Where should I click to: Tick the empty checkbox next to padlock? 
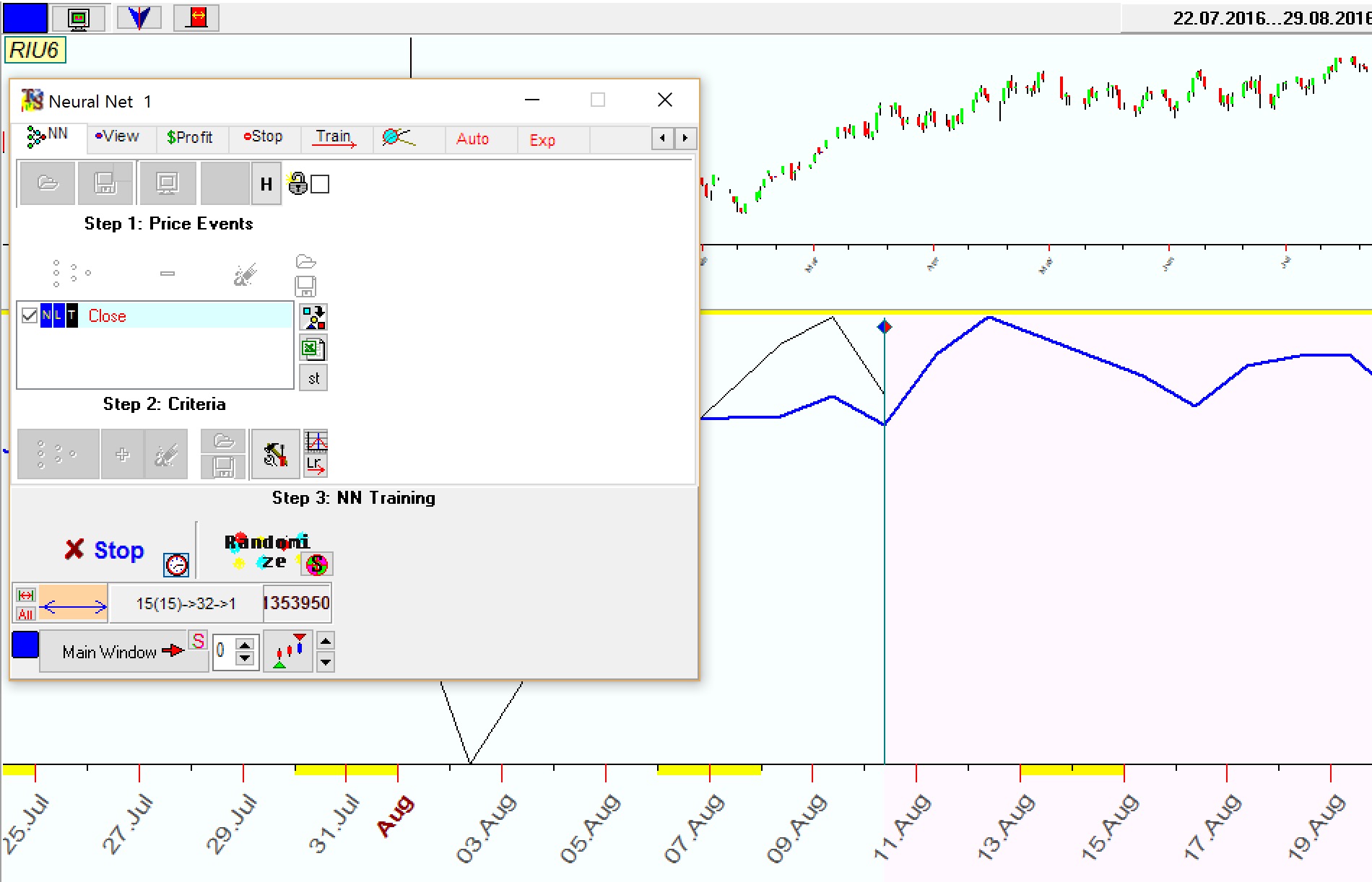click(x=320, y=185)
